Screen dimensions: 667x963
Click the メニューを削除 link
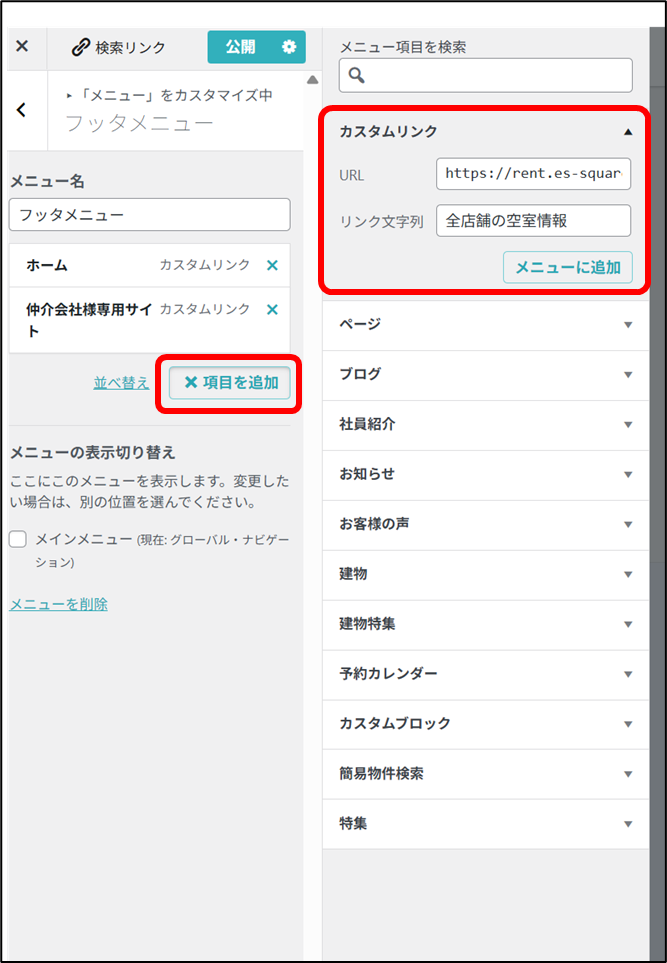coord(58,604)
